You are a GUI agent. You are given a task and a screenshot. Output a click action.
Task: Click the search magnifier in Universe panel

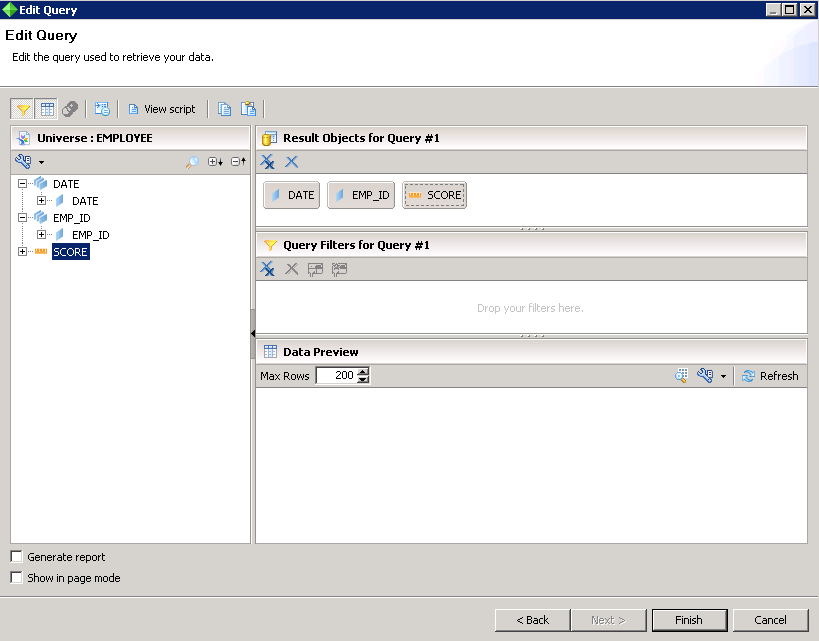(x=192, y=162)
